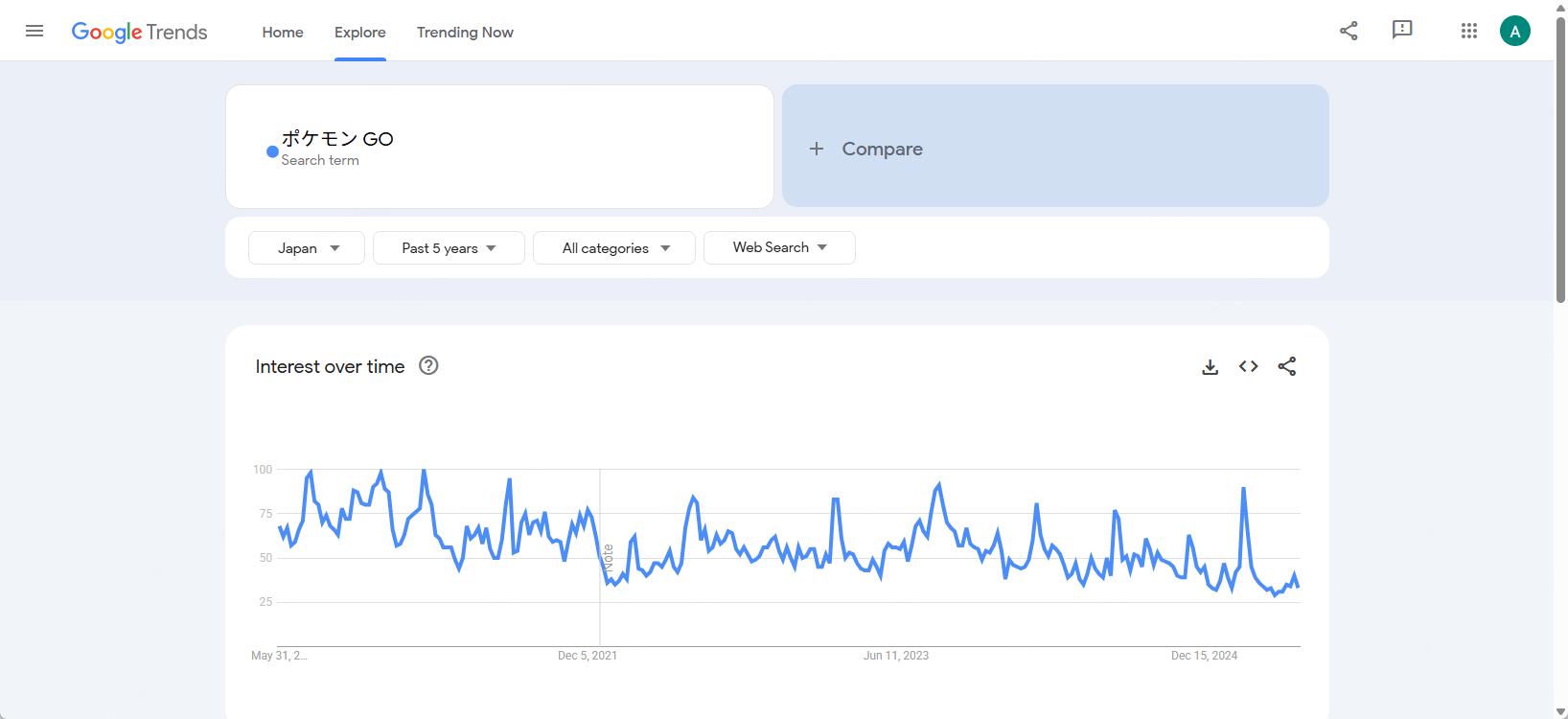Open the All categories dropdown

[x=614, y=247]
